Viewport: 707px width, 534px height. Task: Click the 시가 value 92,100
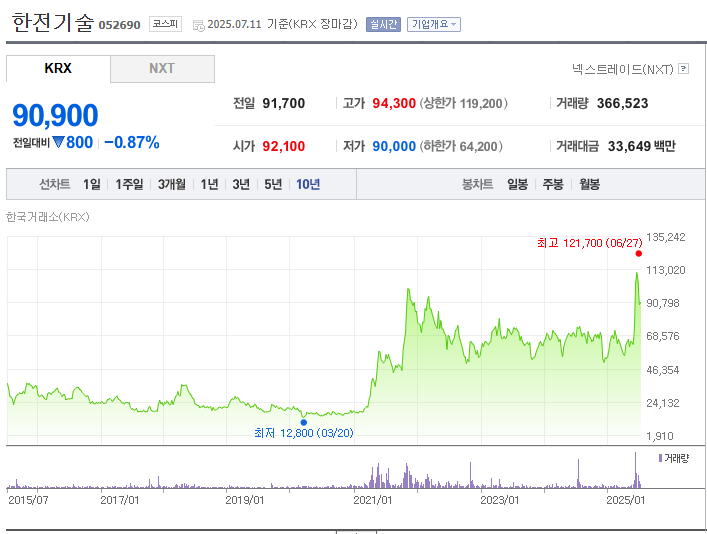coord(284,146)
